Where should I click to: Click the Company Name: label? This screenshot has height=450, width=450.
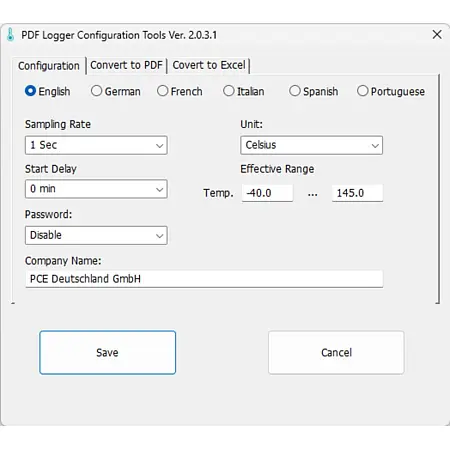coord(63,261)
